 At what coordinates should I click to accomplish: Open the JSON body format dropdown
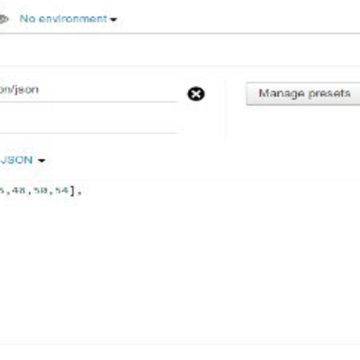coord(22,160)
